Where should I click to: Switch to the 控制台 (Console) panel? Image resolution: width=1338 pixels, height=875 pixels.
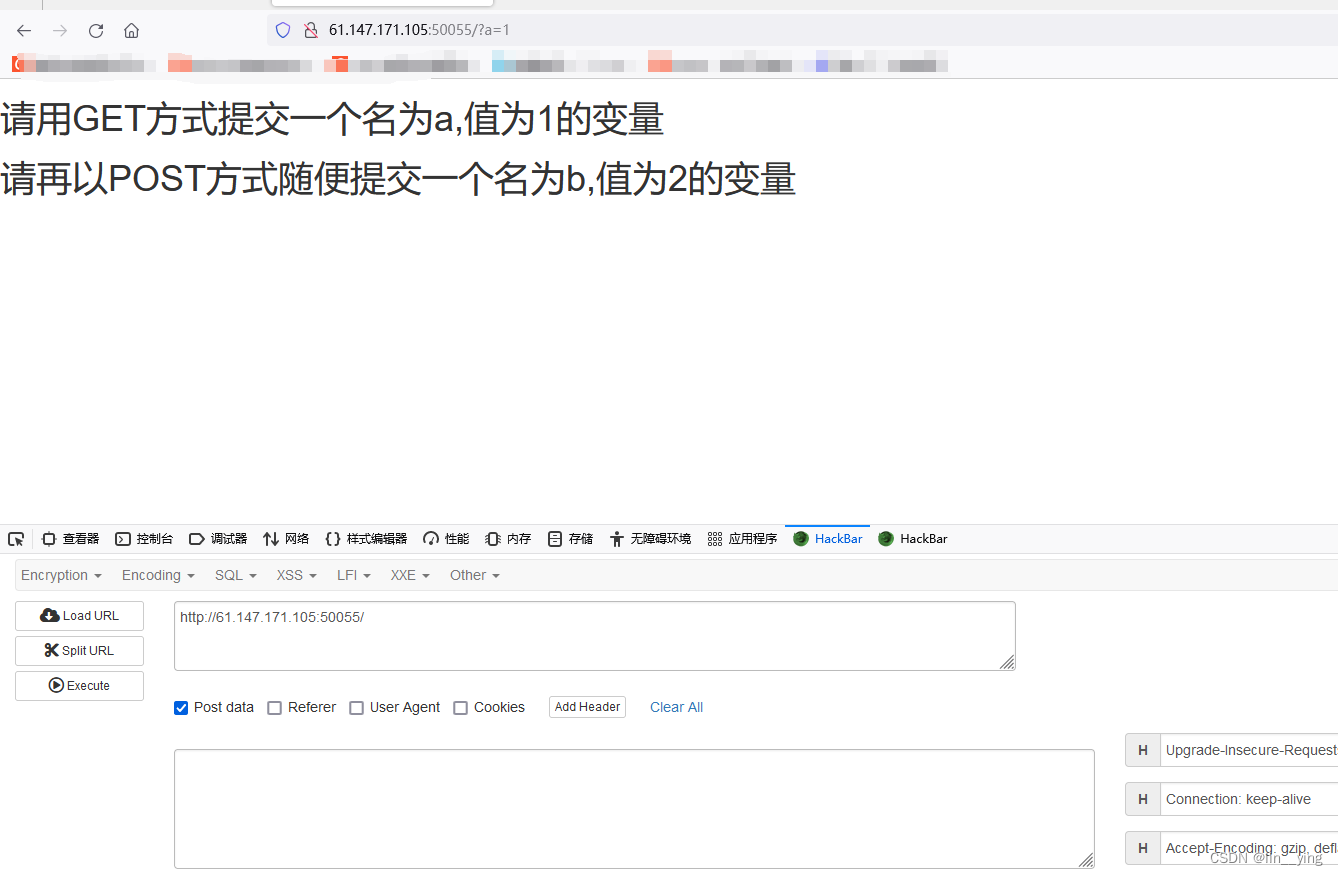pos(144,538)
